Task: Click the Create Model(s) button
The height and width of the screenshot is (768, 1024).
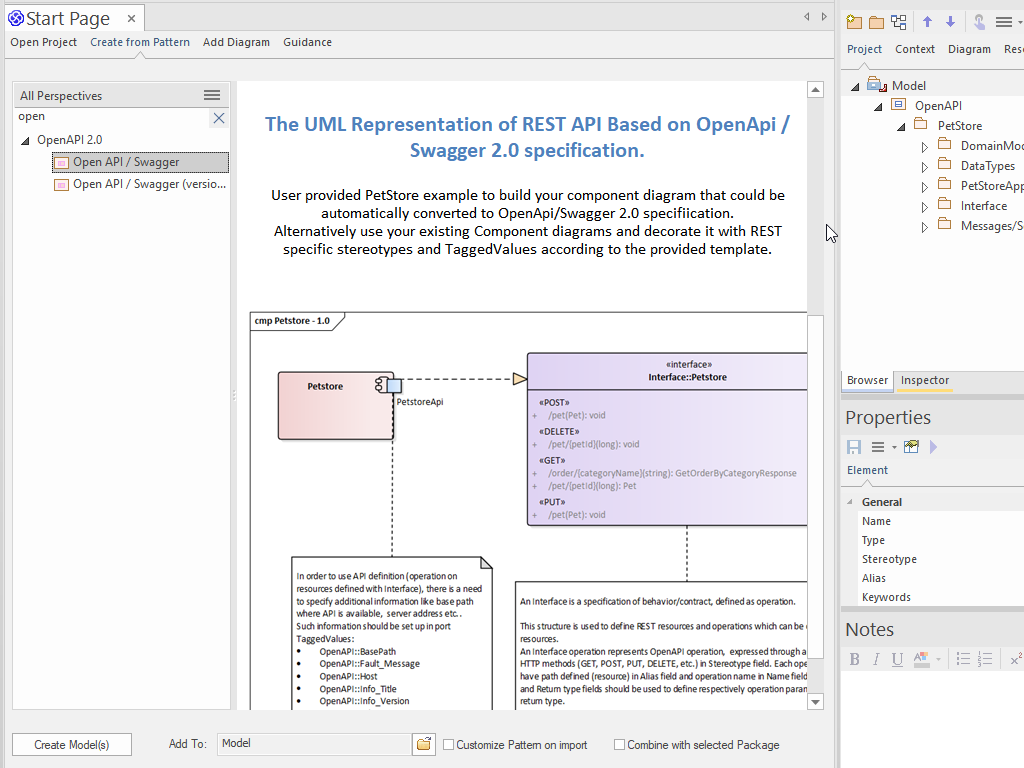Action: 72,744
